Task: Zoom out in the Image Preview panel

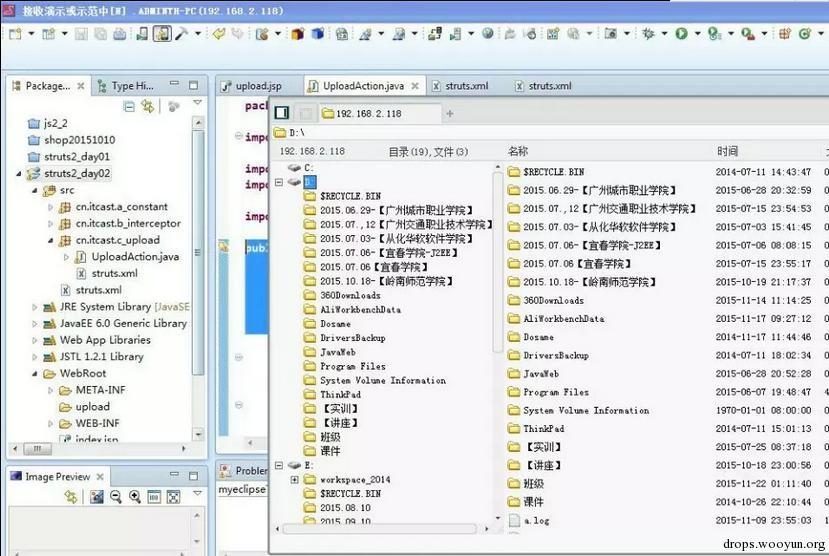Action: [116, 496]
